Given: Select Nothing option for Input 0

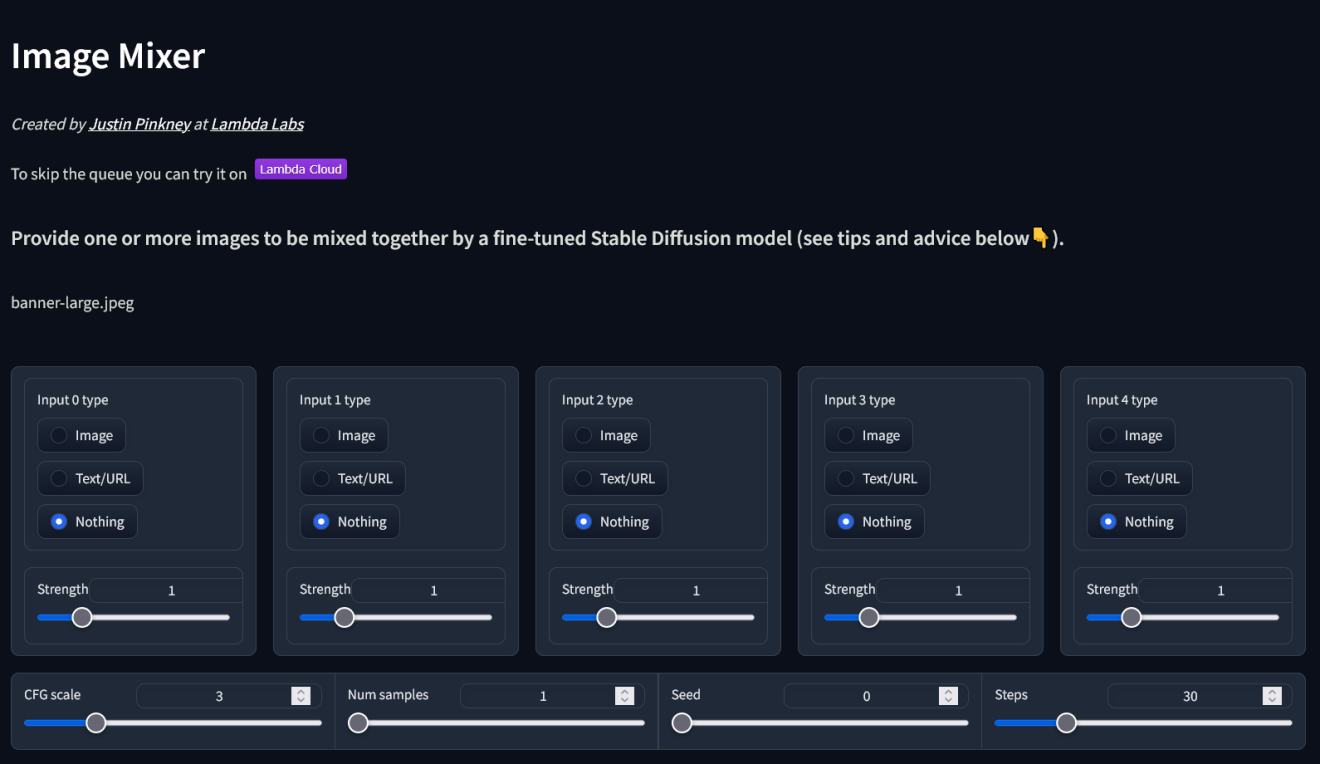Looking at the screenshot, I should tap(87, 521).
